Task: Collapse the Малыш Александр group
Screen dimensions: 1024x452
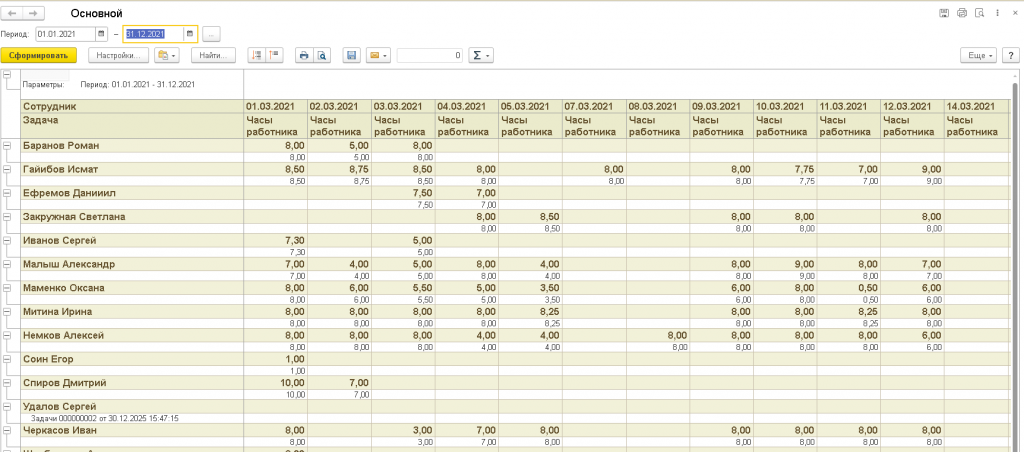Action: pyautogui.click(x=7, y=265)
